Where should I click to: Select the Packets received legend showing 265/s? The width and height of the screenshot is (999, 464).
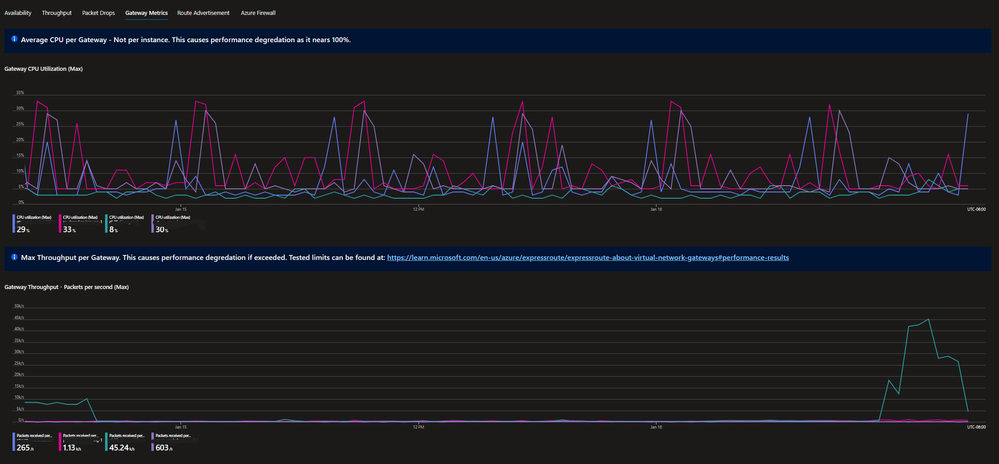click(x=33, y=442)
